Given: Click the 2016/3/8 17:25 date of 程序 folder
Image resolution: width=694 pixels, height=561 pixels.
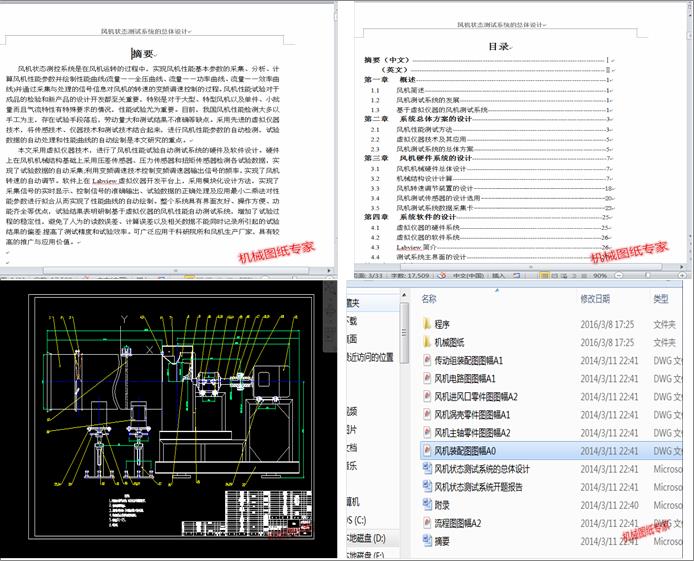Looking at the screenshot, I should coord(607,324).
